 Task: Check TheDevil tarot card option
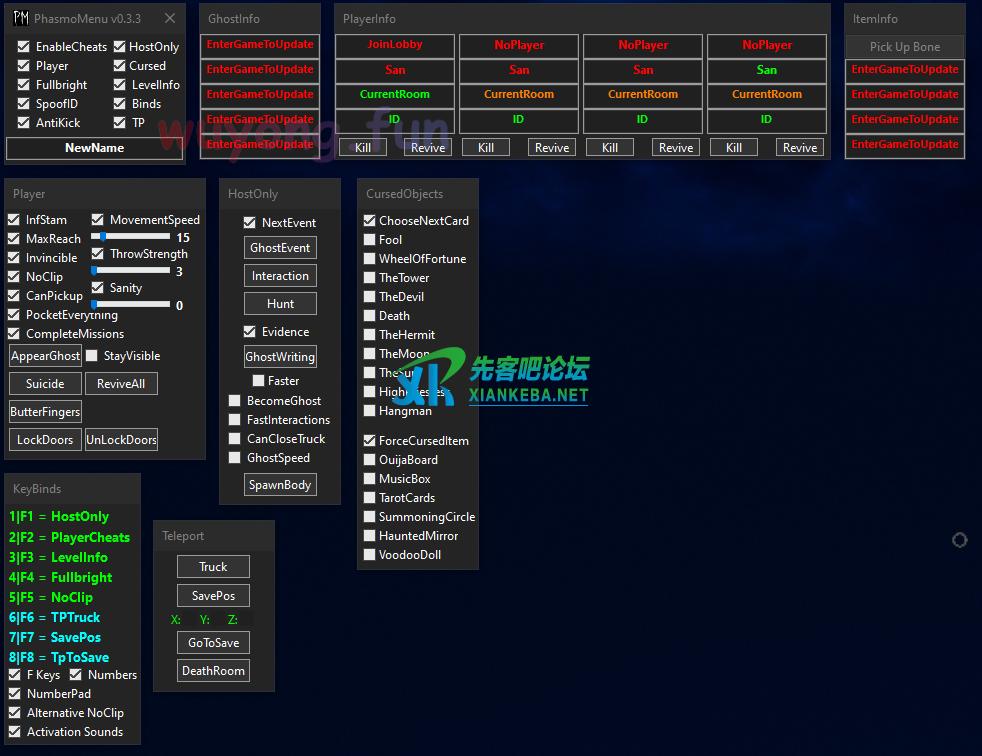click(370, 297)
